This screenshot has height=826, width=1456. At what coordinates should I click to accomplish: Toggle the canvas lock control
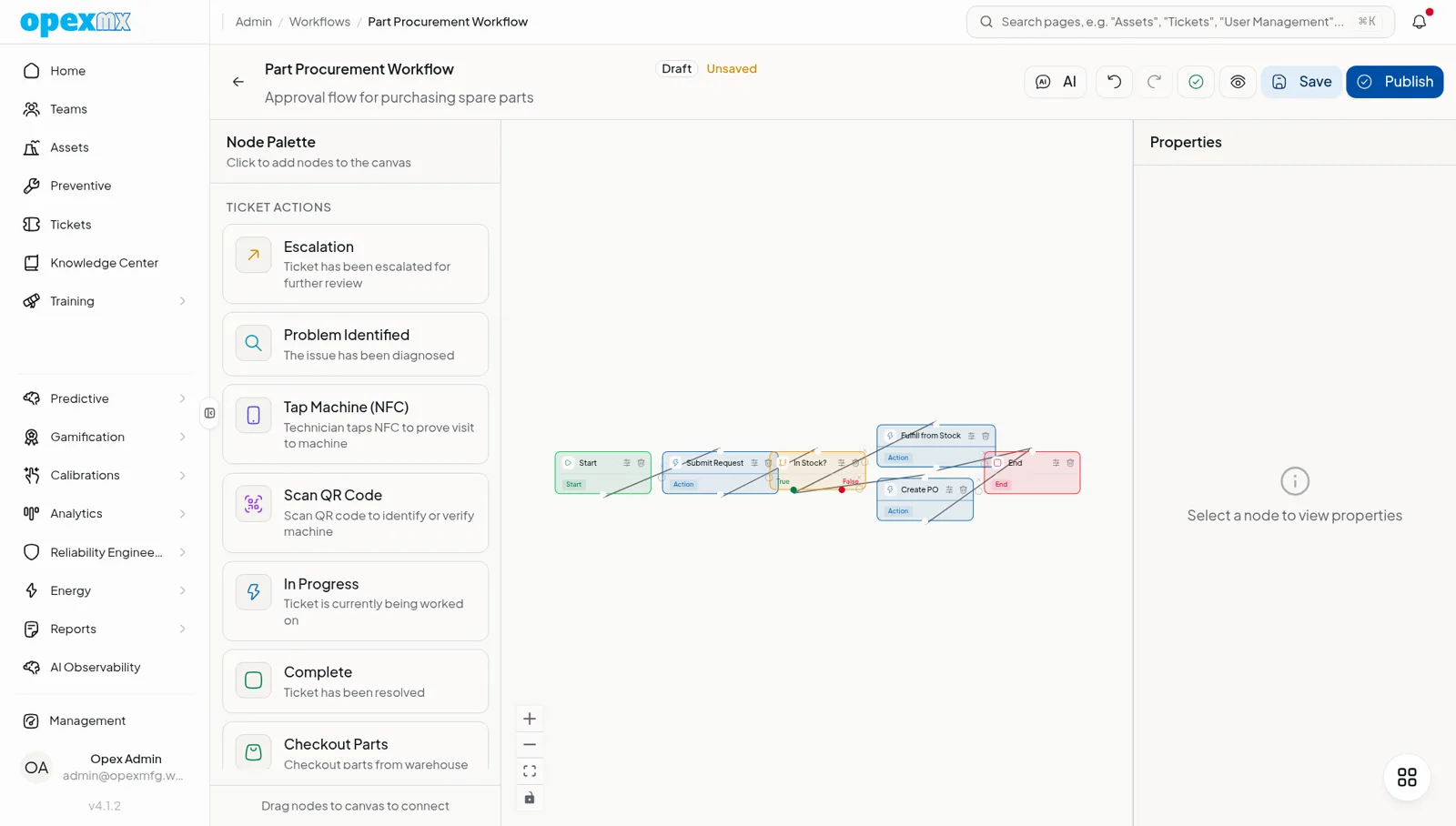pos(530,798)
